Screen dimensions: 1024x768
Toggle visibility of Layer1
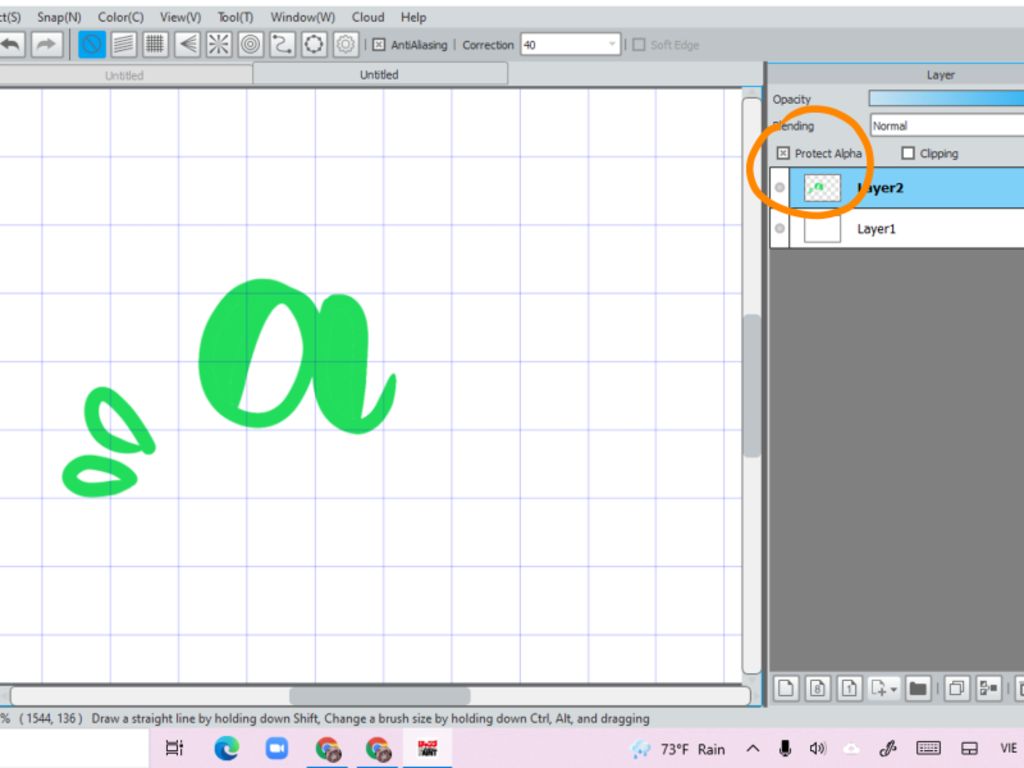click(780, 229)
